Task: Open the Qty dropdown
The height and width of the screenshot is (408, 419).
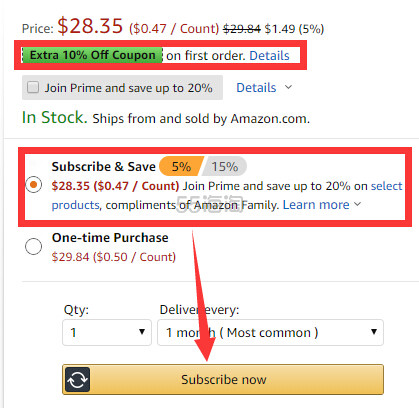Action: click(107, 332)
